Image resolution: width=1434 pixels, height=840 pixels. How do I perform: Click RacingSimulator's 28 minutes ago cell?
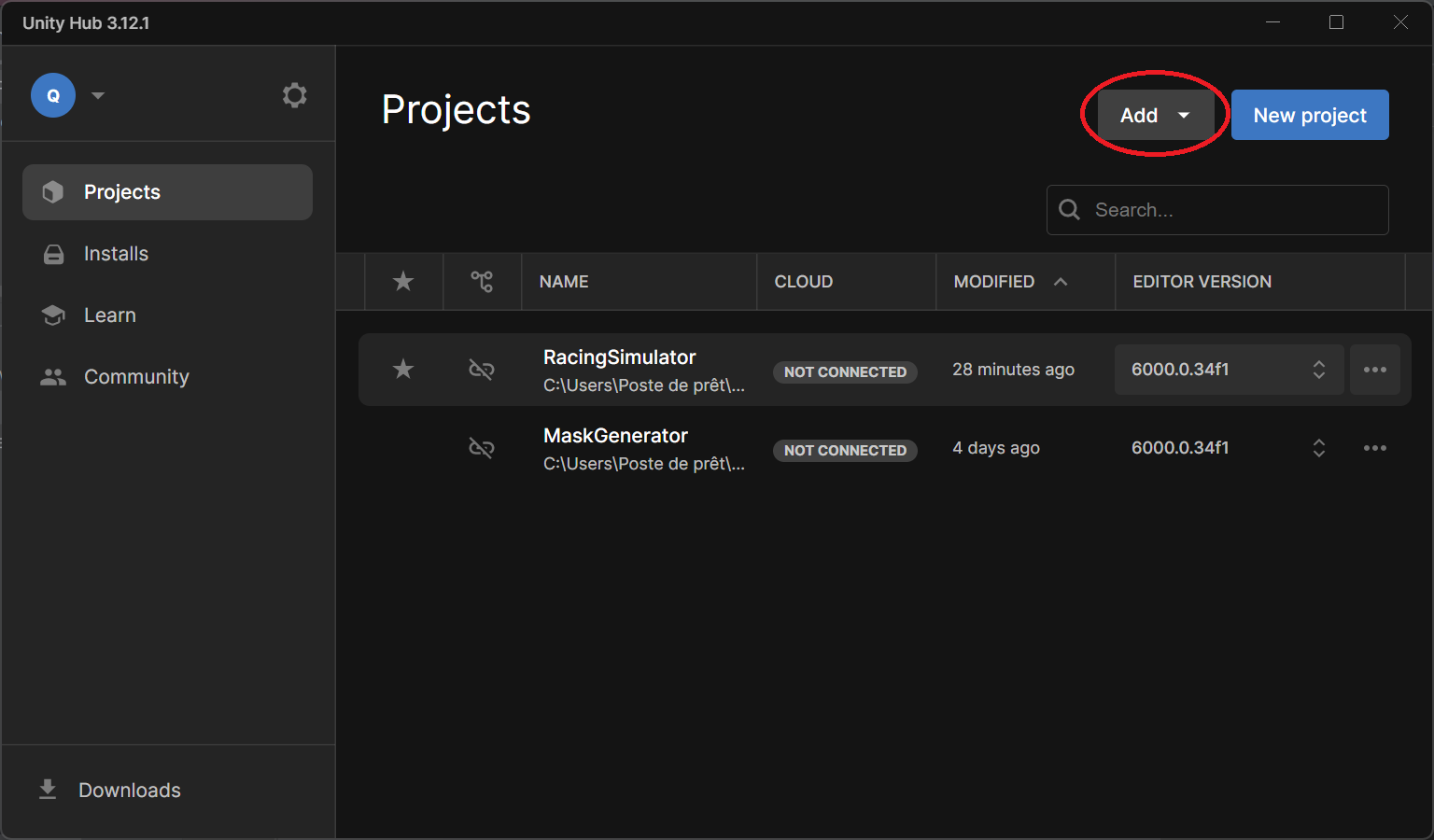click(1014, 370)
